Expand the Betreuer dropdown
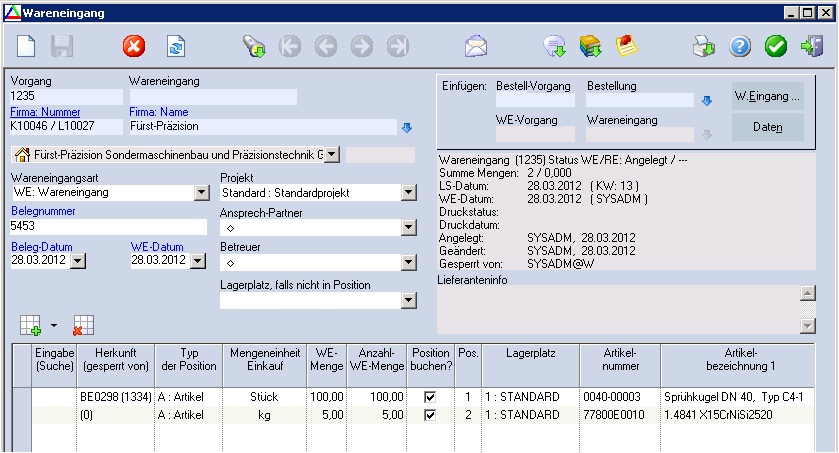This screenshot has width=839, height=453. 407,262
